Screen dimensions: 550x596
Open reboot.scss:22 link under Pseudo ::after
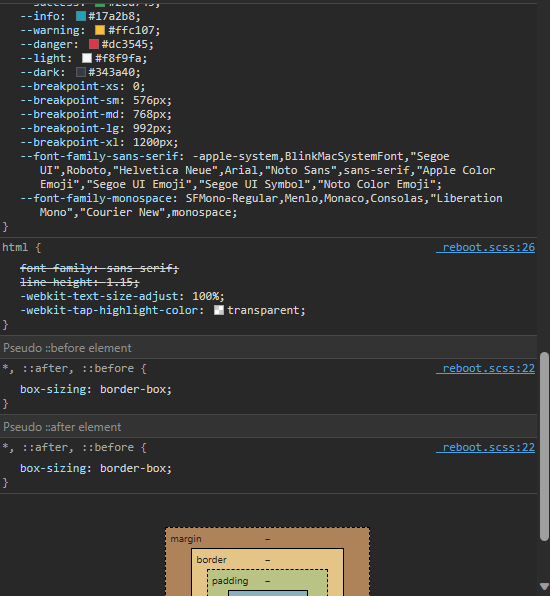point(485,447)
